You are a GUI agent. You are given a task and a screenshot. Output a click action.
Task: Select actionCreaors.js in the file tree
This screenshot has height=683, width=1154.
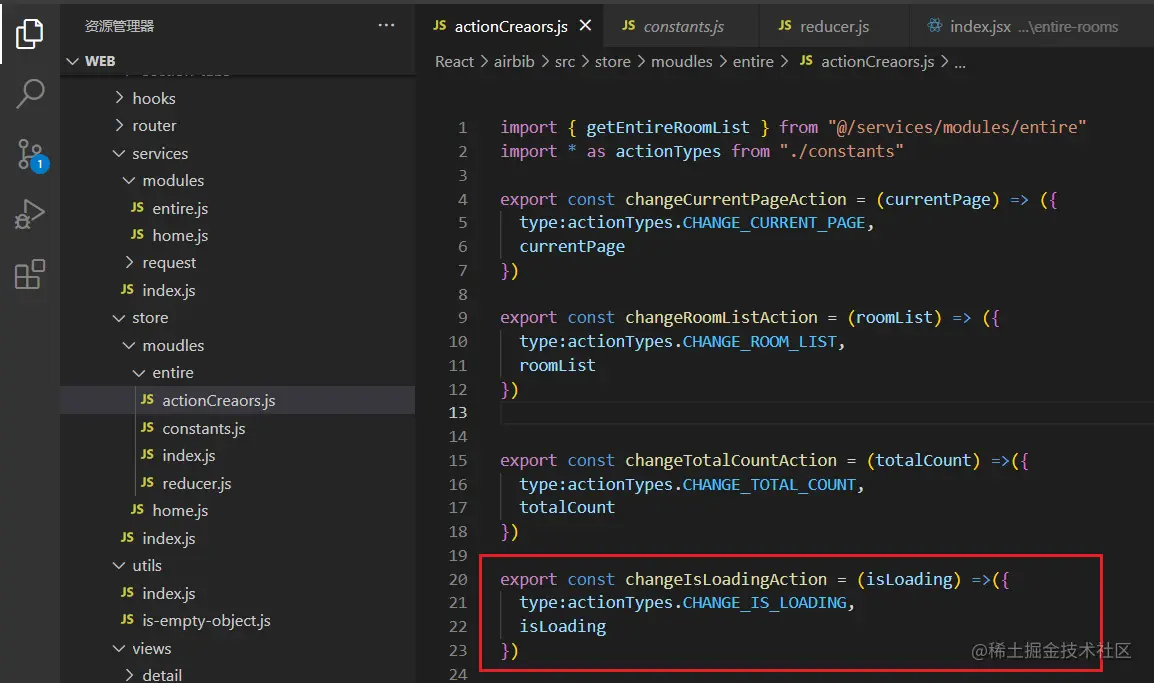(238, 400)
